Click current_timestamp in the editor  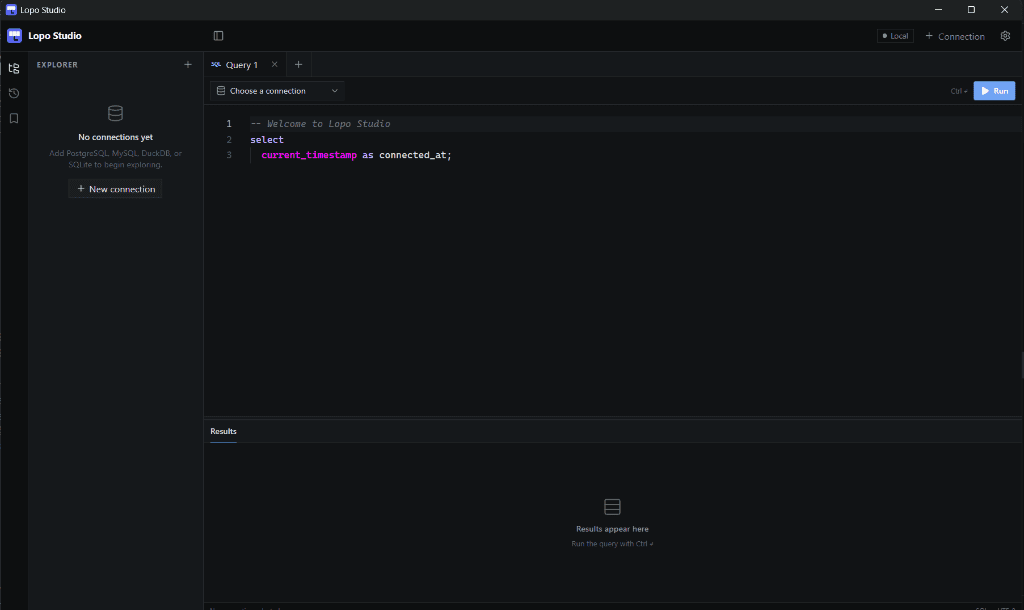[309, 155]
